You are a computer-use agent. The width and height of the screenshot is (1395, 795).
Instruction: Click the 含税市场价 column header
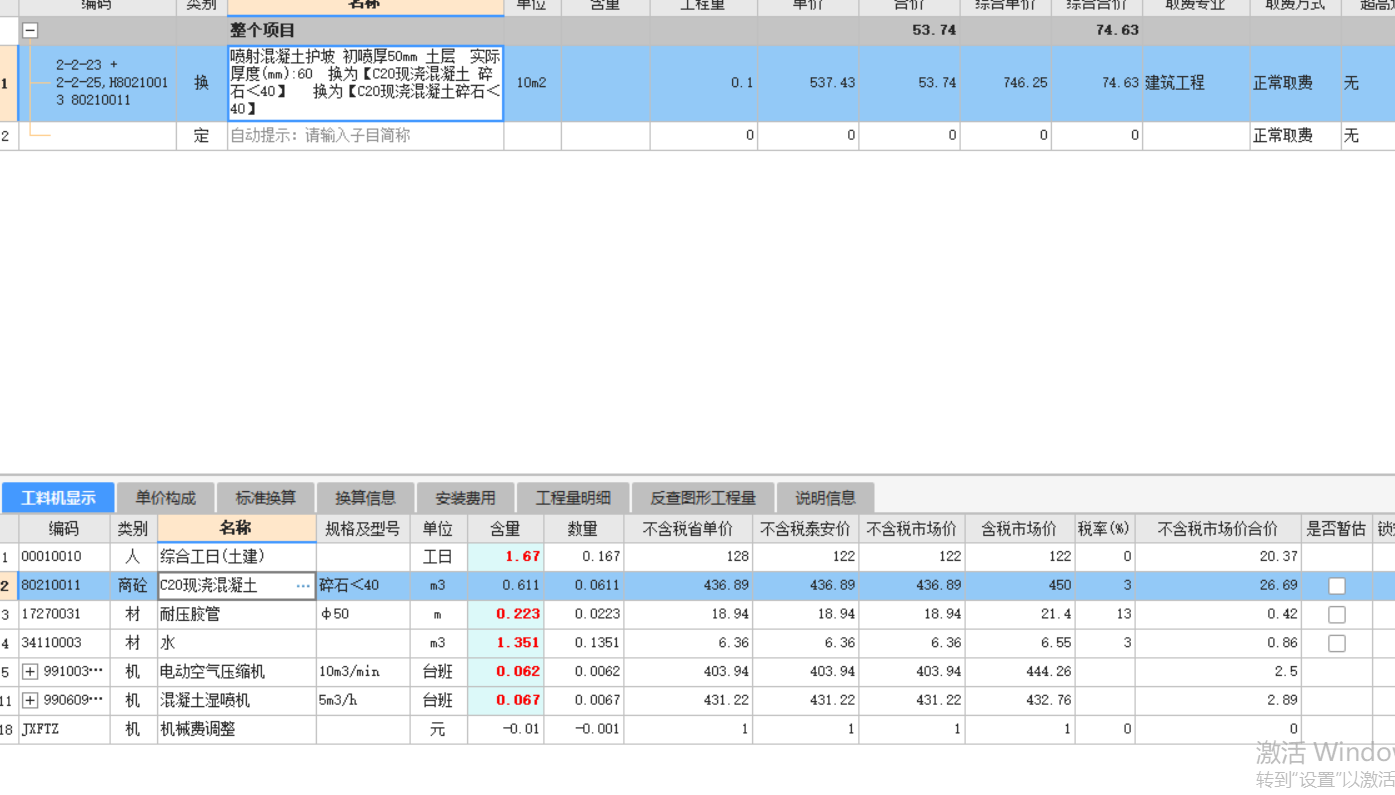[1019, 528]
